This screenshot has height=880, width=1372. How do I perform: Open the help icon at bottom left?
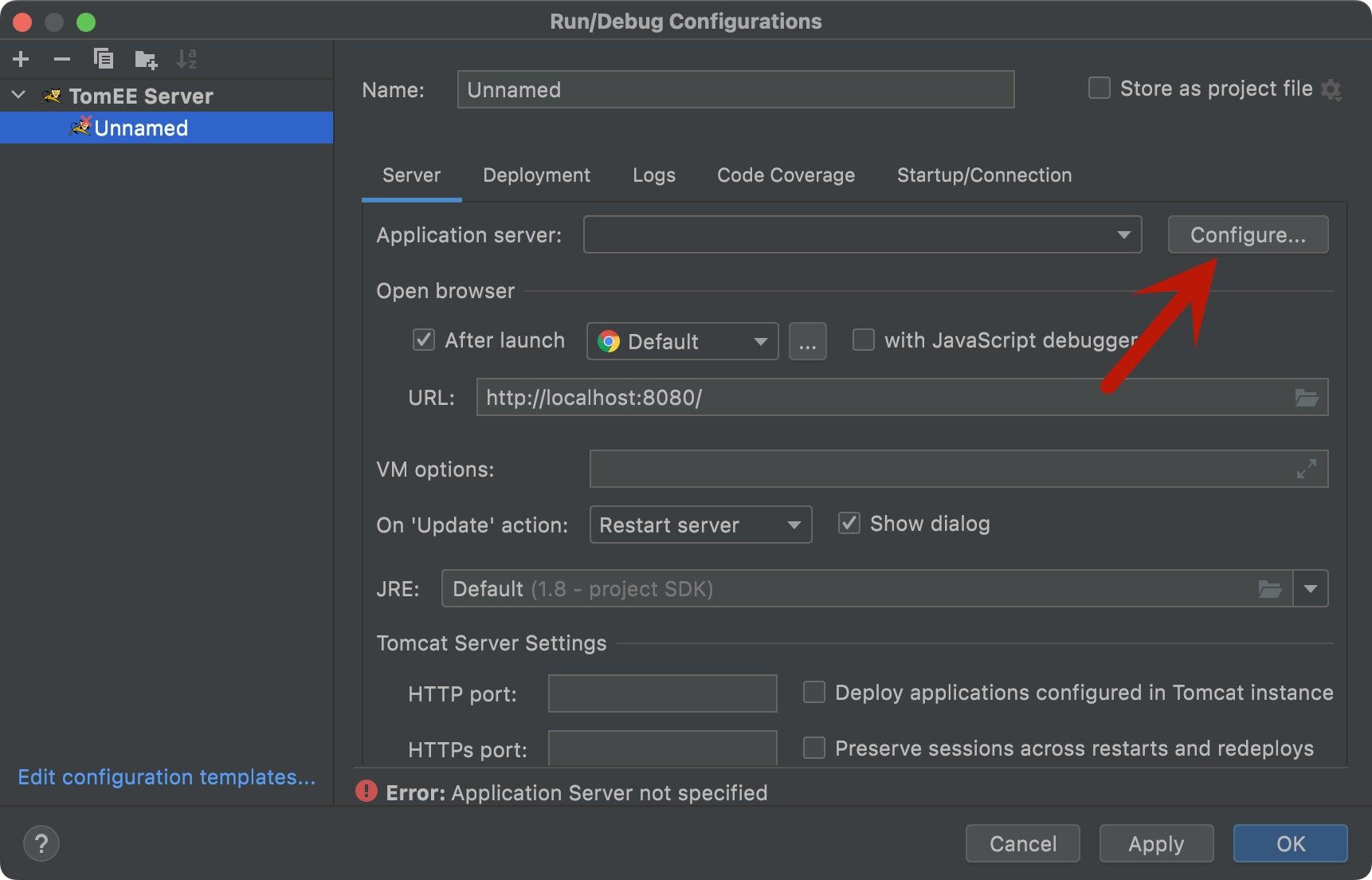[x=41, y=843]
